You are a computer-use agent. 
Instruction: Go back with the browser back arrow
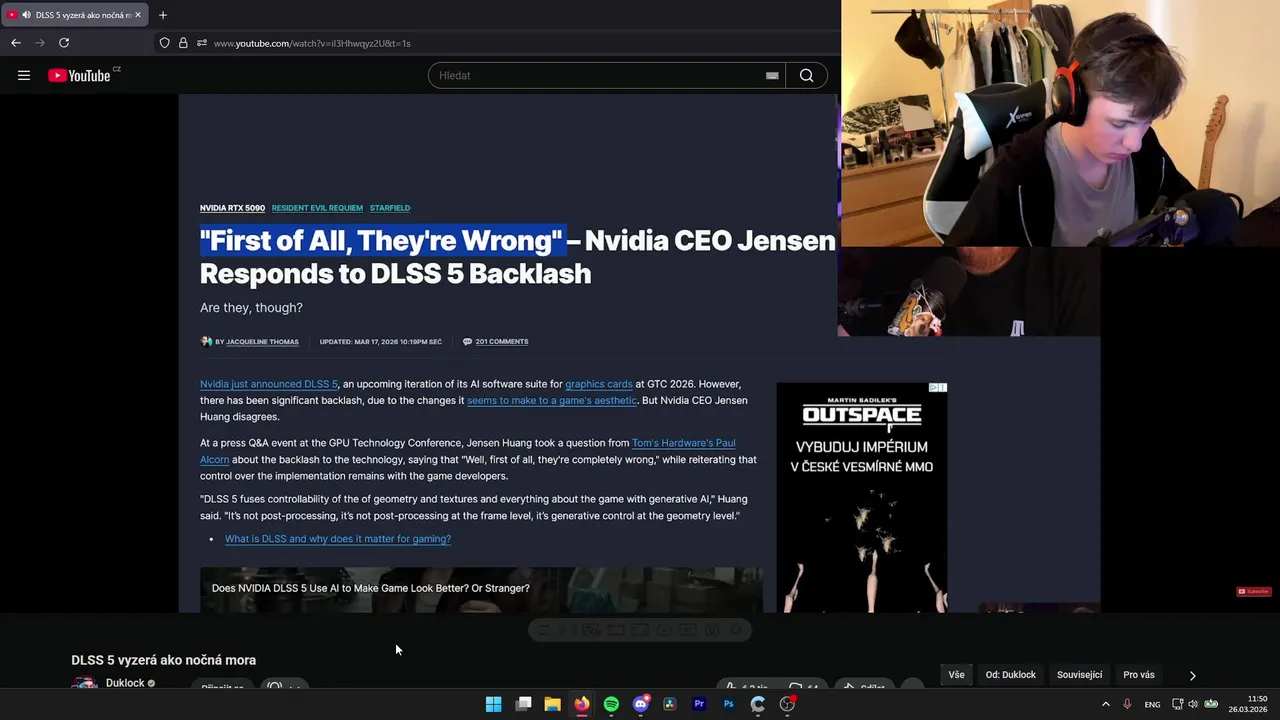pos(15,43)
